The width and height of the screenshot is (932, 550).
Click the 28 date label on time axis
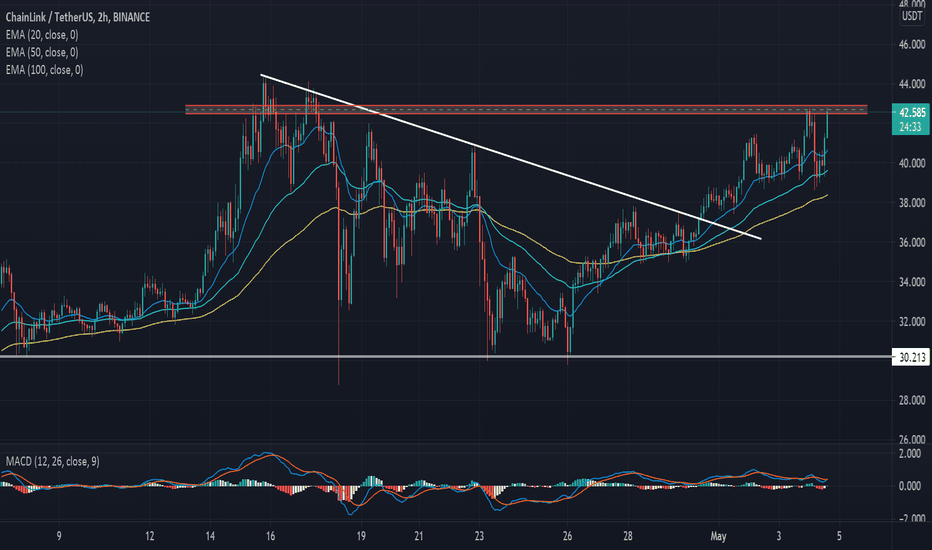pos(628,536)
